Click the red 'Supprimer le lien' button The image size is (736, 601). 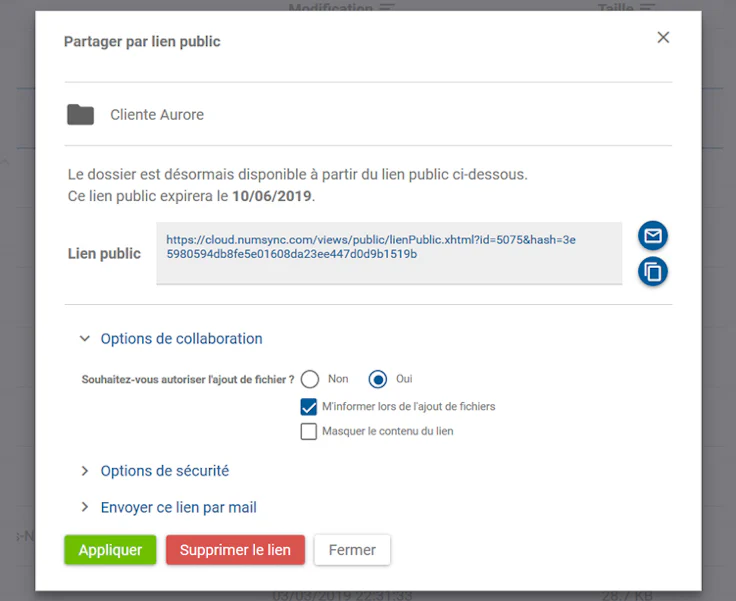(x=235, y=550)
